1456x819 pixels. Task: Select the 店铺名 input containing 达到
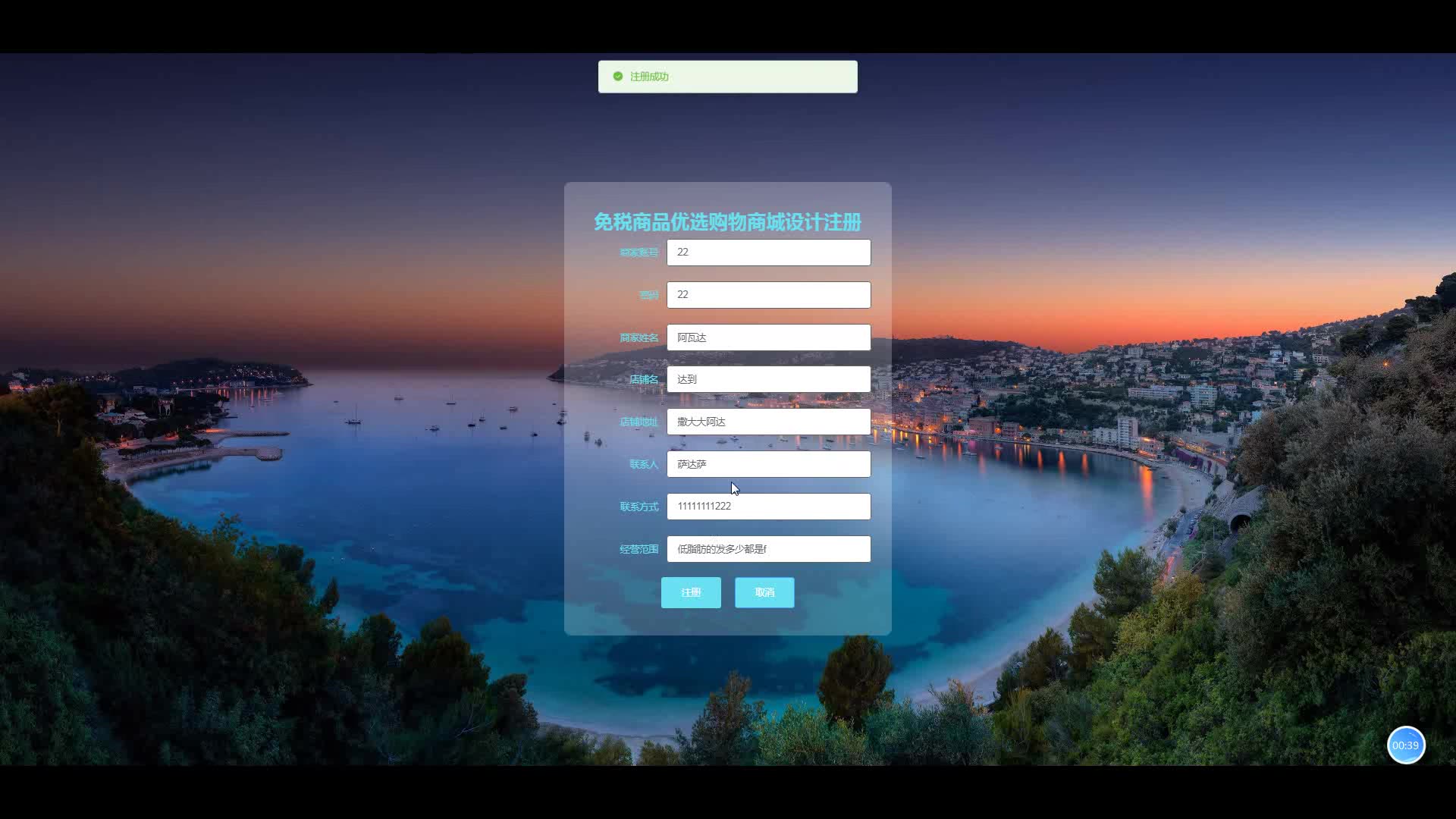tap(768, 379)
